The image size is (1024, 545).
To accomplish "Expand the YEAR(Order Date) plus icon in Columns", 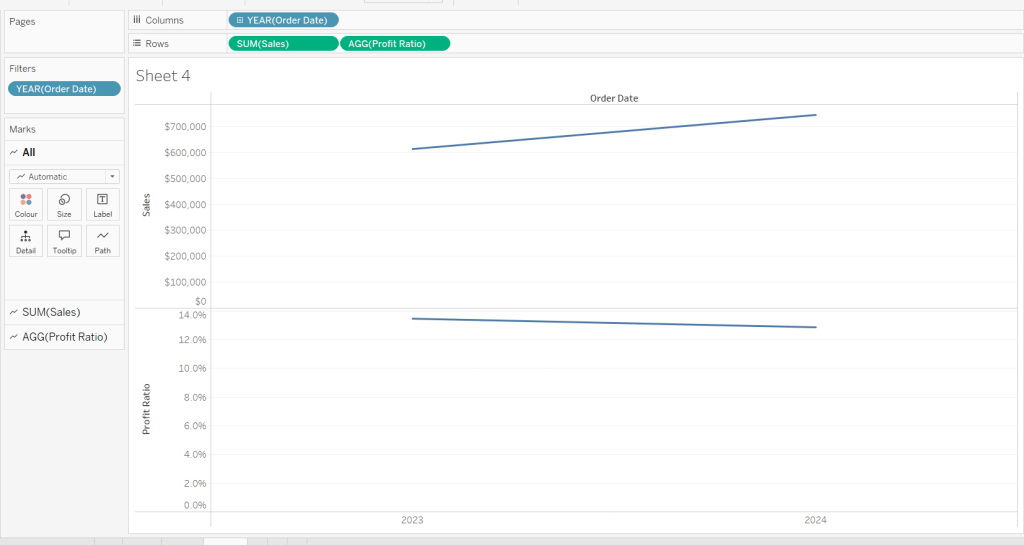I will [240, 20].
